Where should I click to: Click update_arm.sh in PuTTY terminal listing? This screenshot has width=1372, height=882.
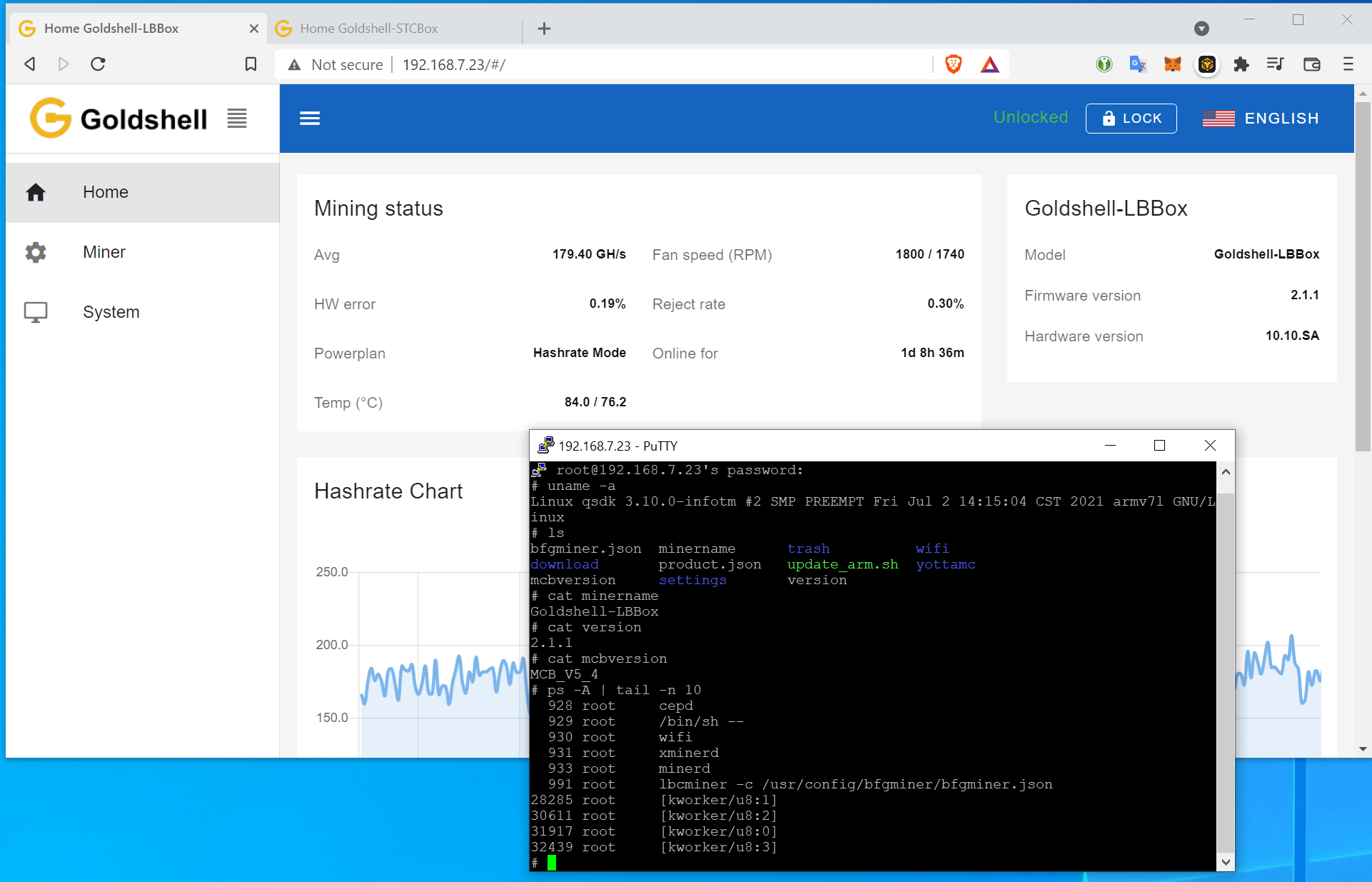(x=842, y=564)
